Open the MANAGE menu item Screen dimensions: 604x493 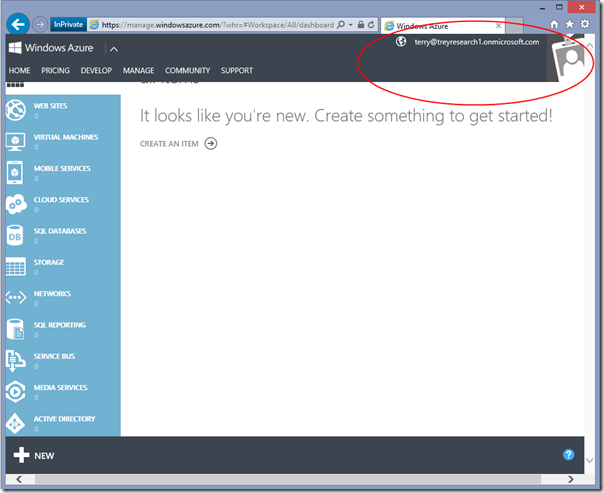tap(138, 70)
